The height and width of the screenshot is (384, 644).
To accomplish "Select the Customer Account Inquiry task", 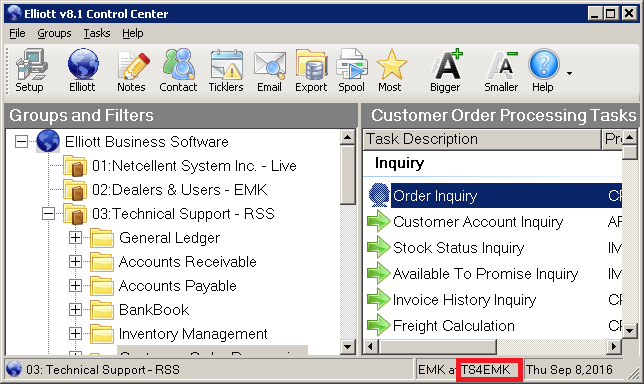I will click(478, 222).
